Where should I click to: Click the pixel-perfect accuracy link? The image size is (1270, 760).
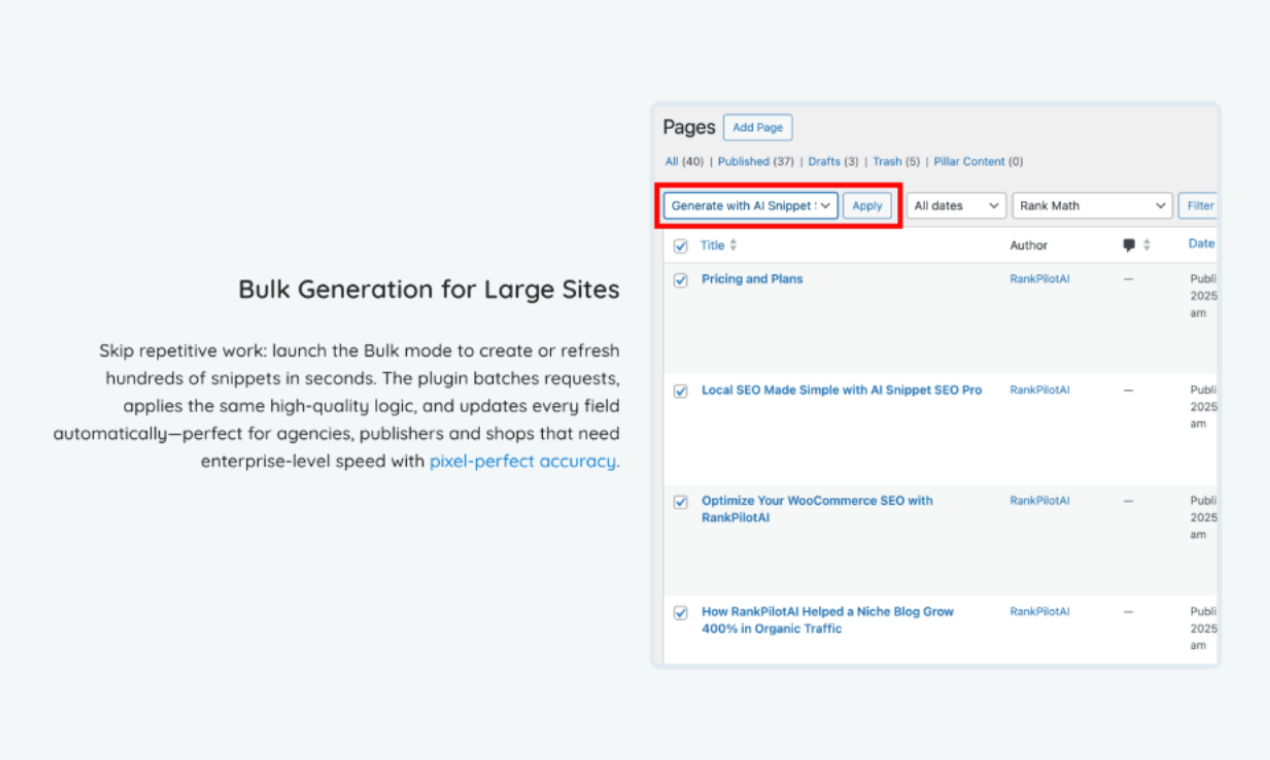pyautogui.click(x=522, y=461)
